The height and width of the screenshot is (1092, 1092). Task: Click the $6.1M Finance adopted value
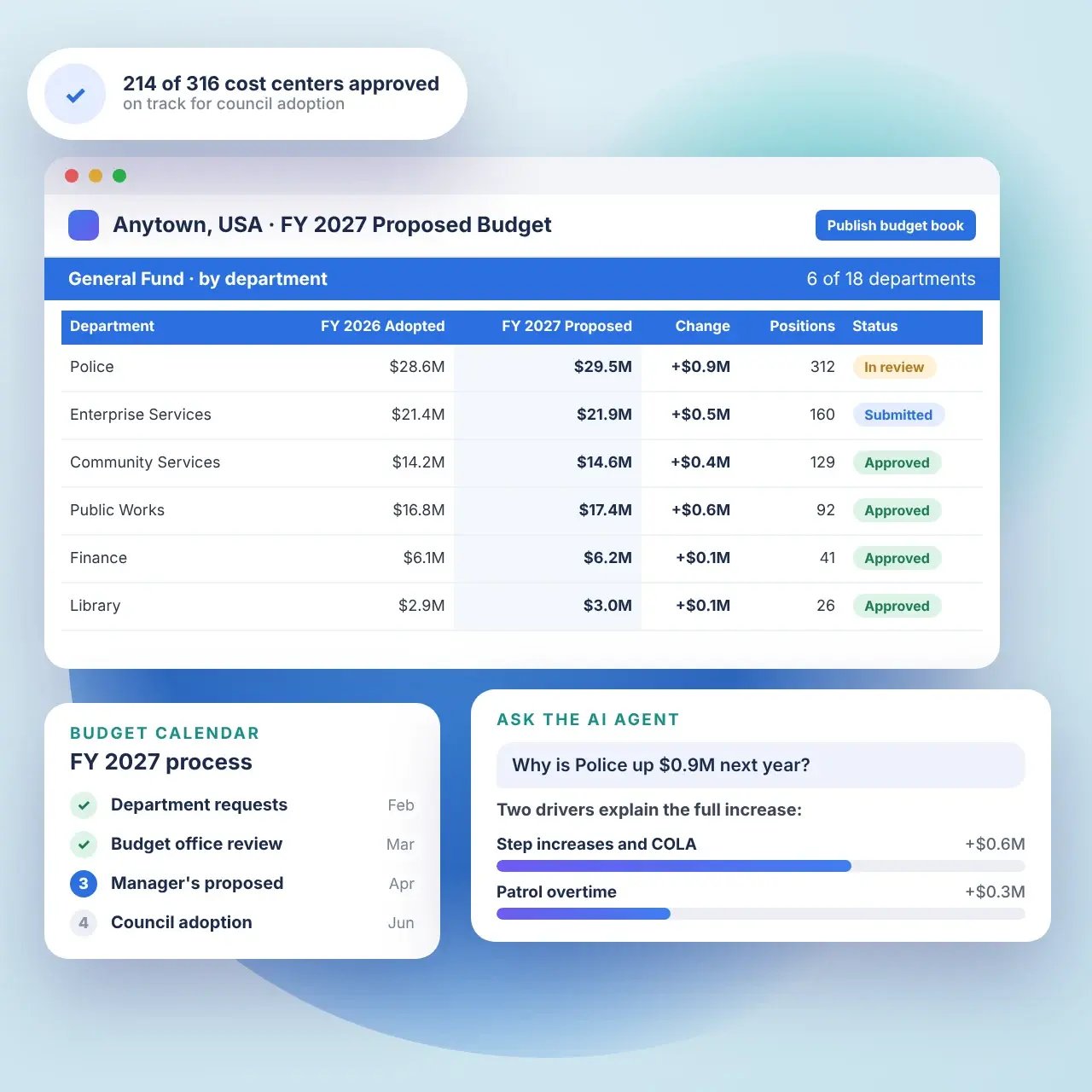(x=424, y=558)
